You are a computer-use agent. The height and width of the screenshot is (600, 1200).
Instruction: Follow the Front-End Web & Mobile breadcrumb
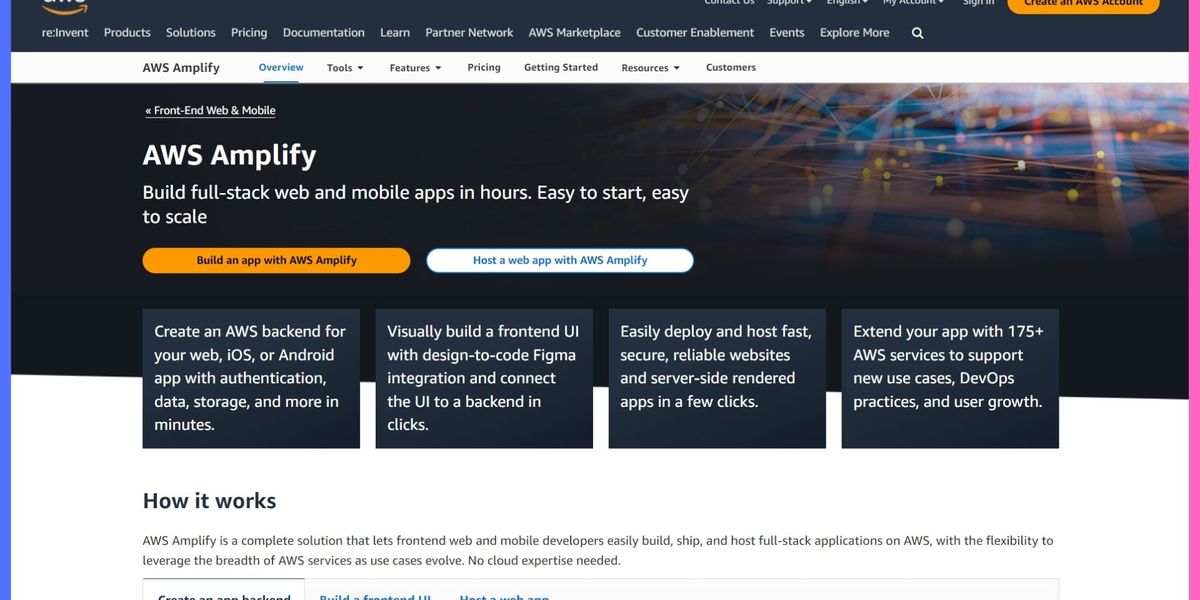[210, 110]
